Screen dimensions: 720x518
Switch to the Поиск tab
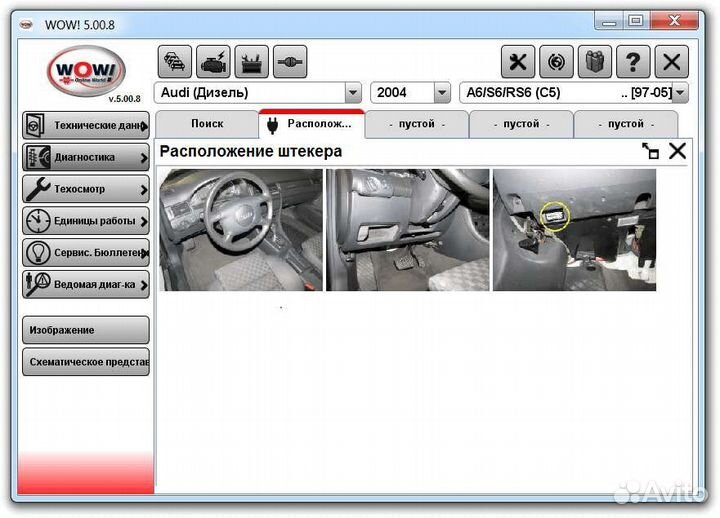[x=206, y=124]
